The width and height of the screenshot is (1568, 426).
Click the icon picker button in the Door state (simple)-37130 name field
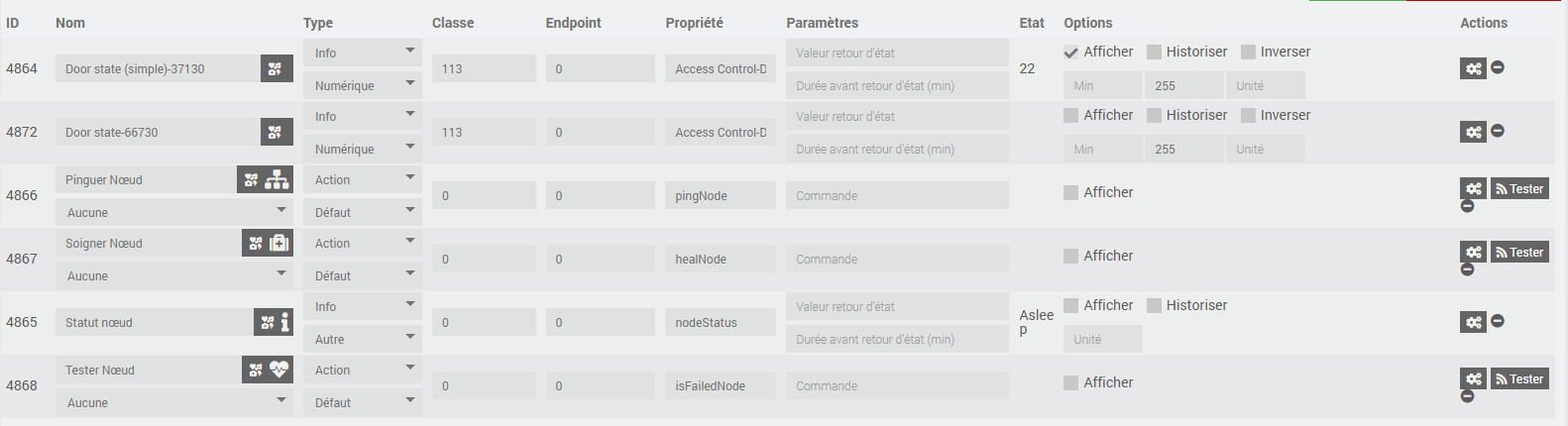[276, 68]
